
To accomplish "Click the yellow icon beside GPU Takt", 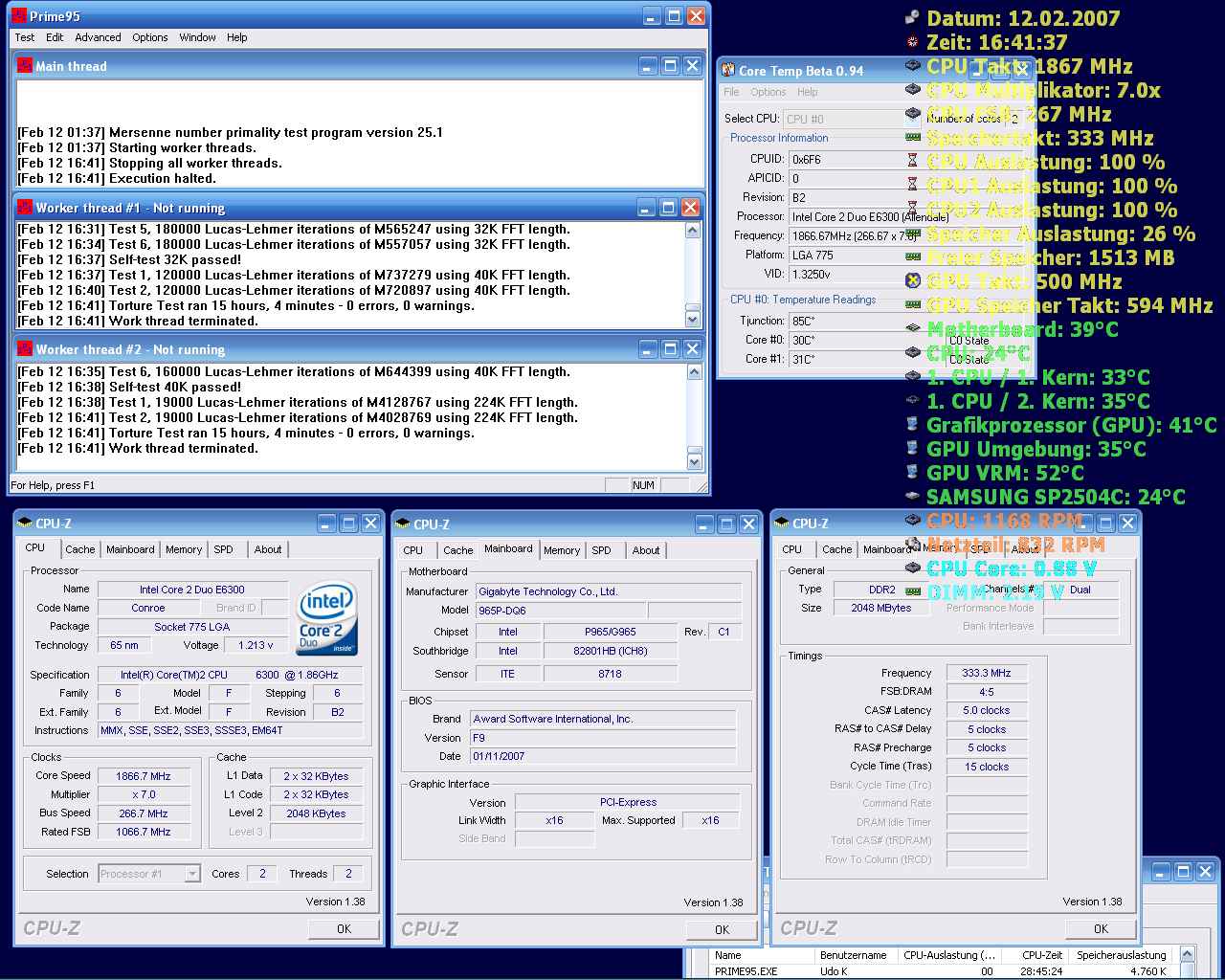I will point(912,280).
